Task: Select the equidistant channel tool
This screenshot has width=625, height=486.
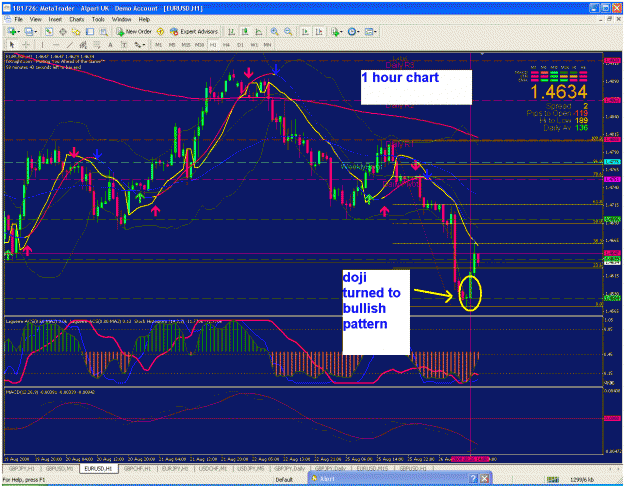Action: click(83, 45)
